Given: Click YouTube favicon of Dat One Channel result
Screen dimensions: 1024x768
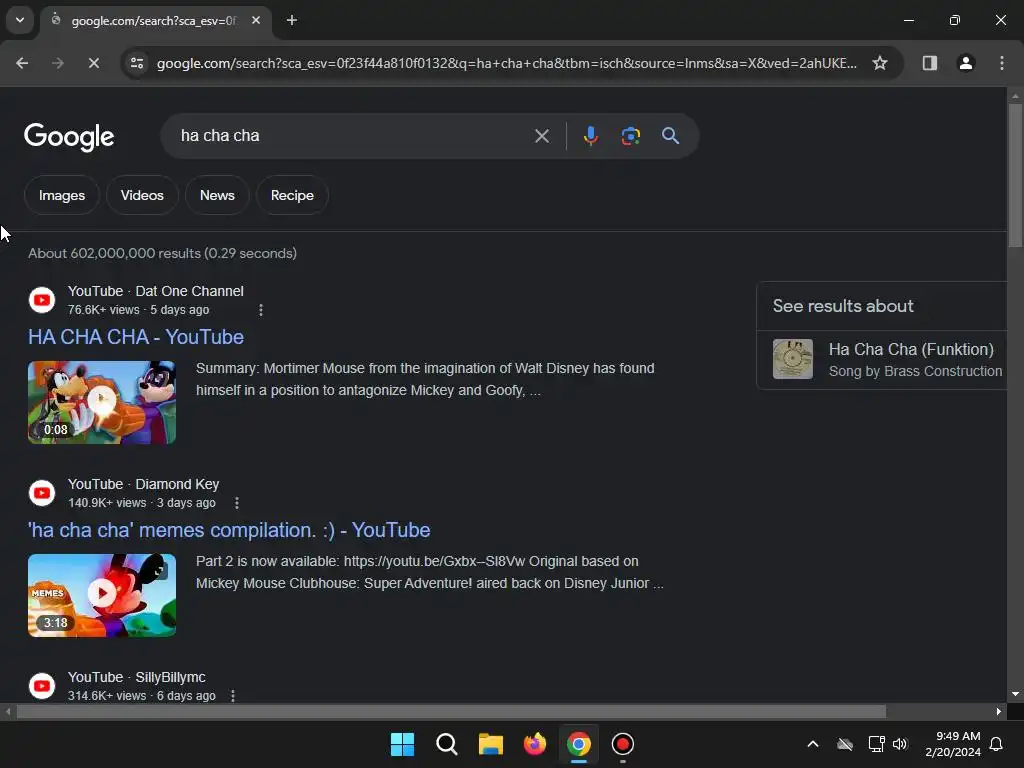Looking at the screenshot, I should coord(42,300).
